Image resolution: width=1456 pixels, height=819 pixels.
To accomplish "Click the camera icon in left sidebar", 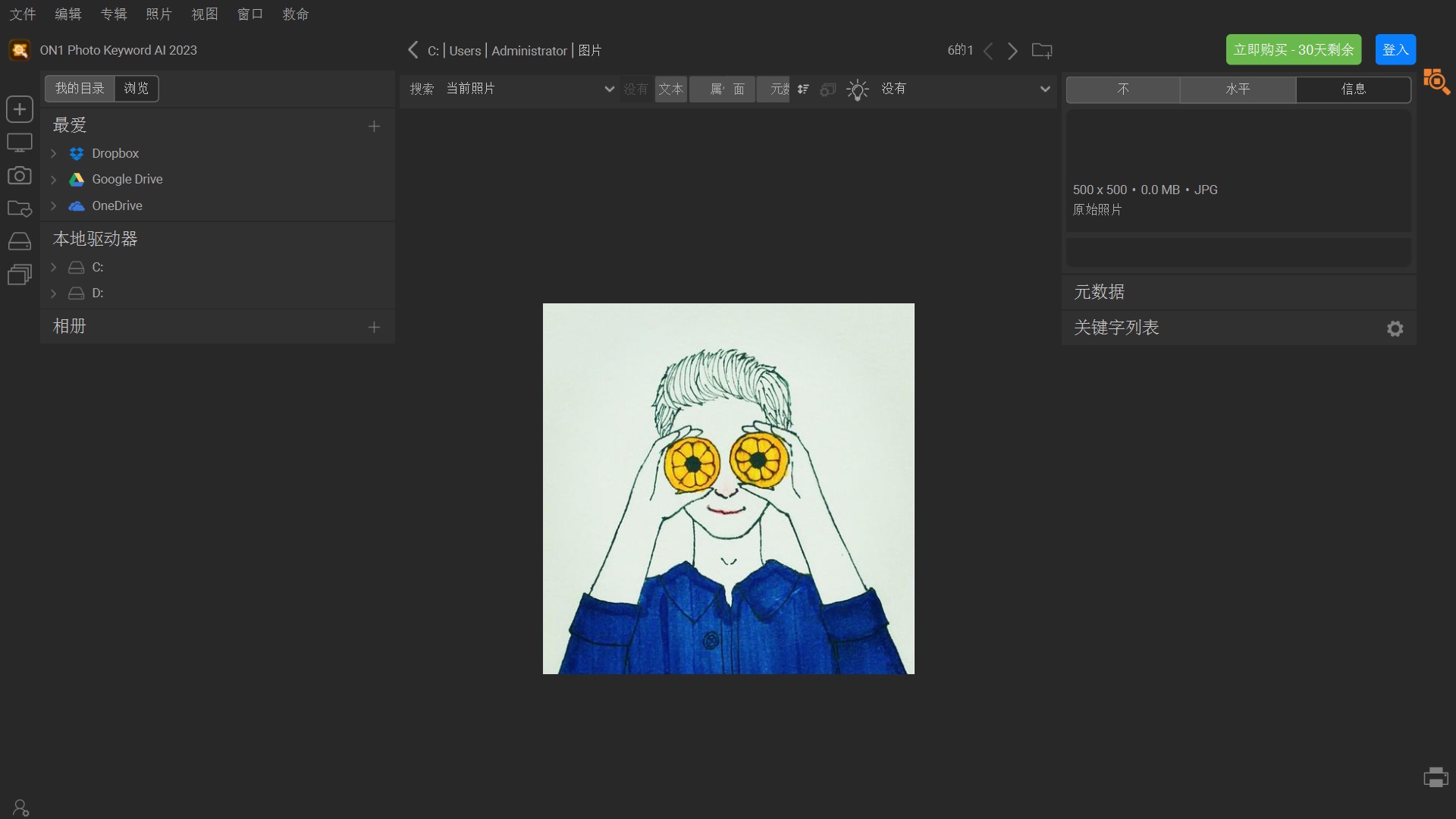I will click(20, 175).
